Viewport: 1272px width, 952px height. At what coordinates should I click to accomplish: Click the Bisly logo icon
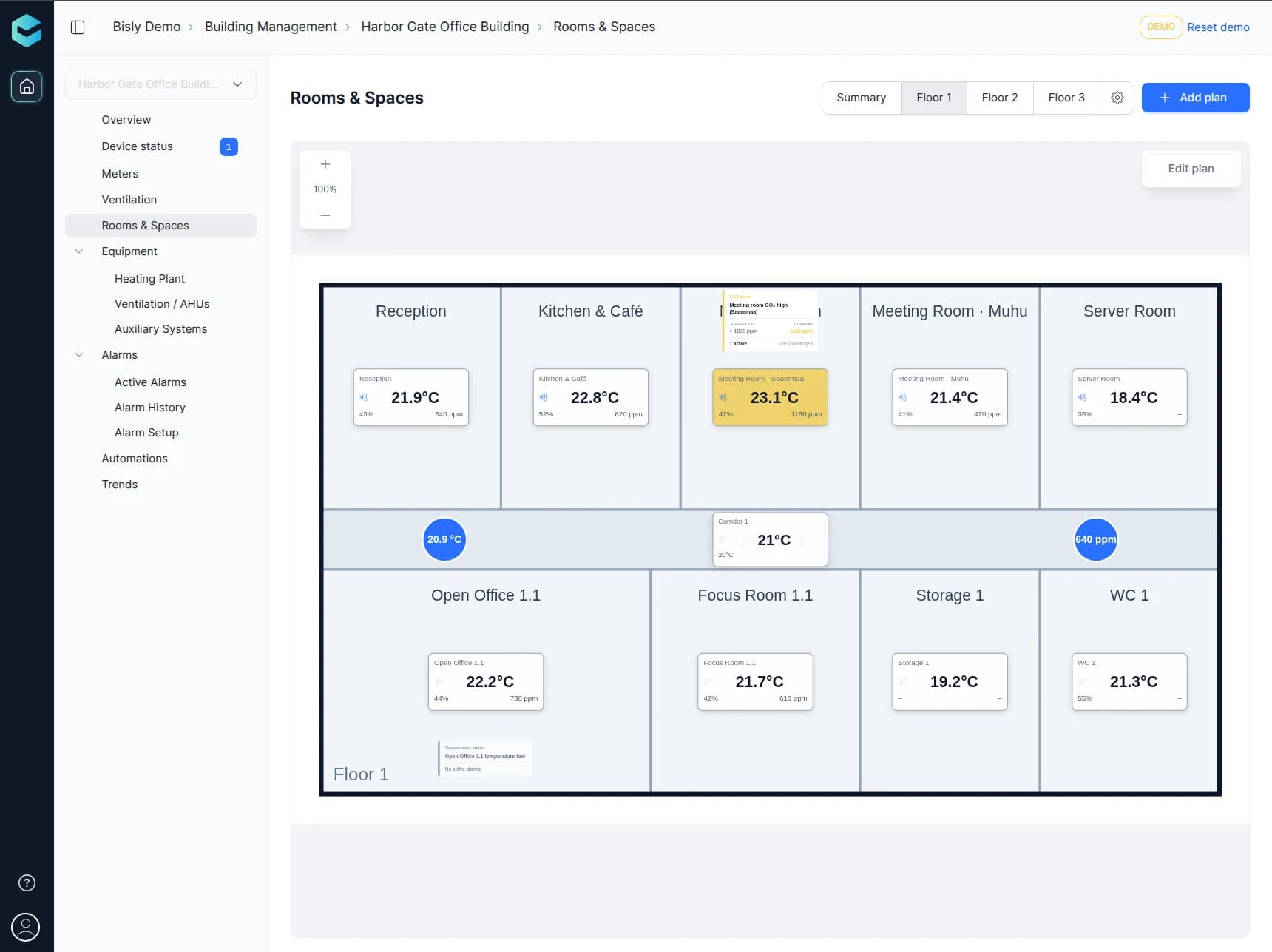pyautogui.click(x=27, y=30)
